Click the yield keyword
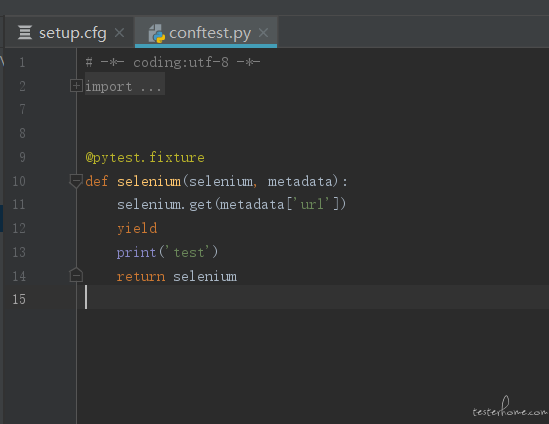This screenshot has height=424, width=549. coord(137,229)
